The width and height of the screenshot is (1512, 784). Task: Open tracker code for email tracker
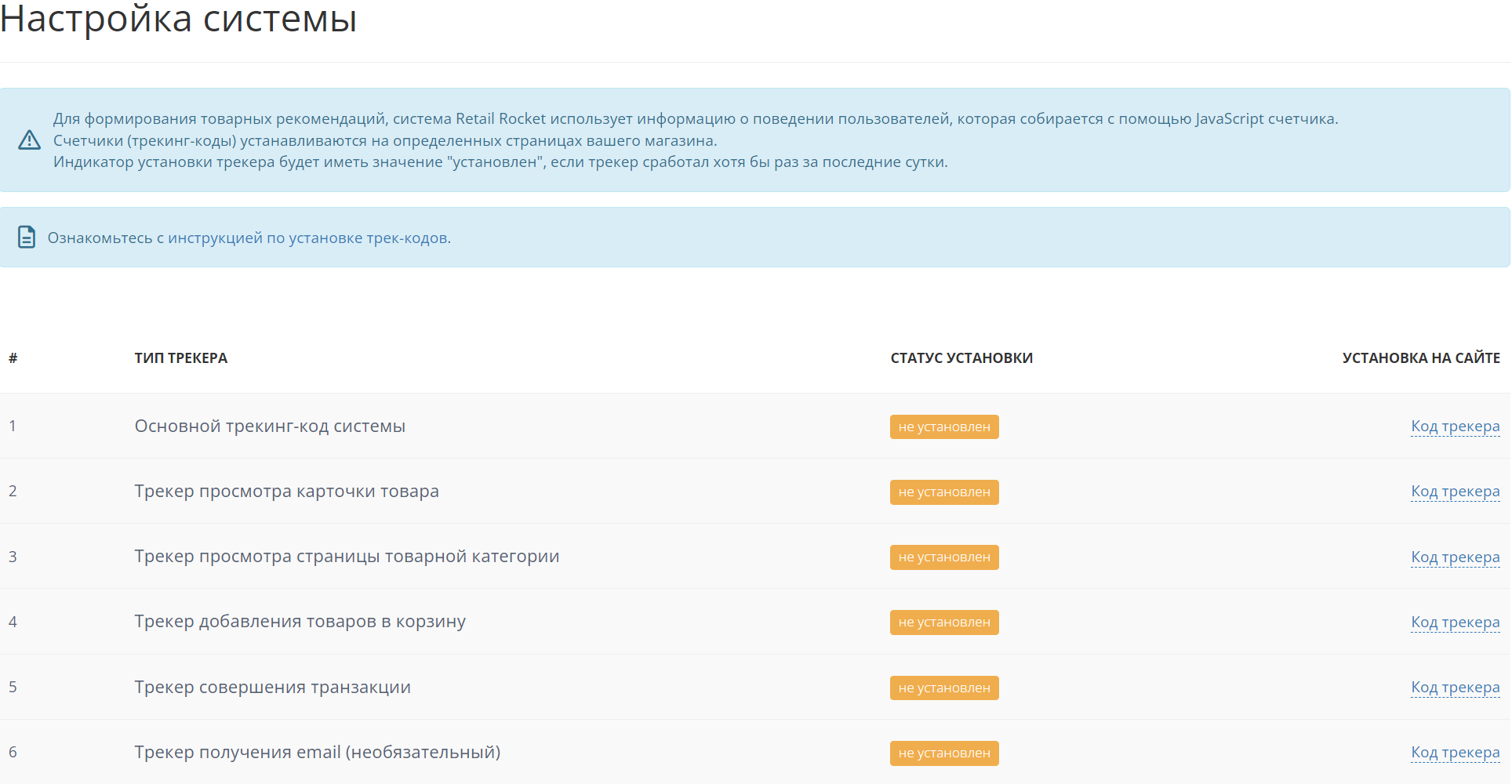point(1455,753)
